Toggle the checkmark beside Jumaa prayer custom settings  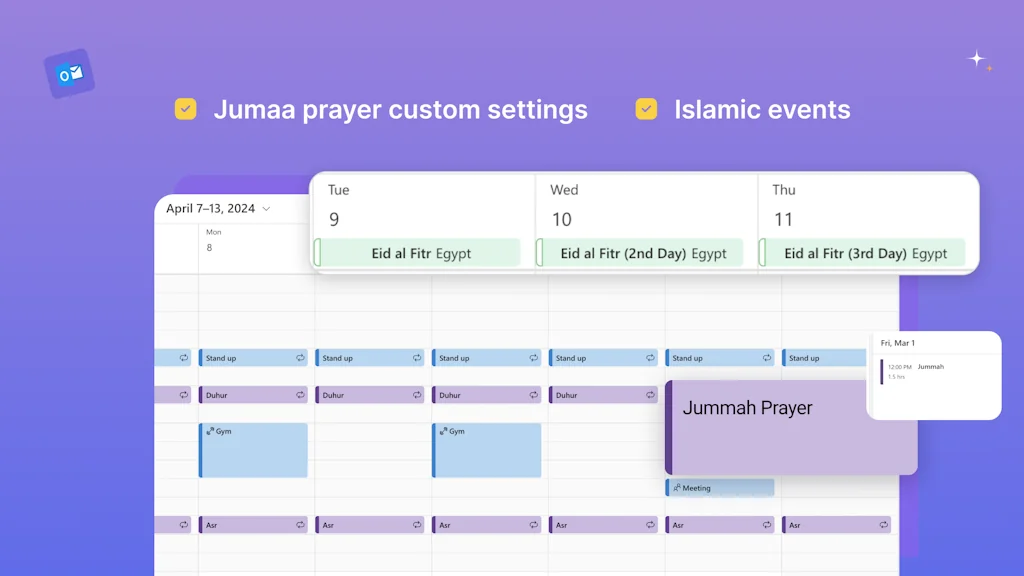tap(185, 109)
